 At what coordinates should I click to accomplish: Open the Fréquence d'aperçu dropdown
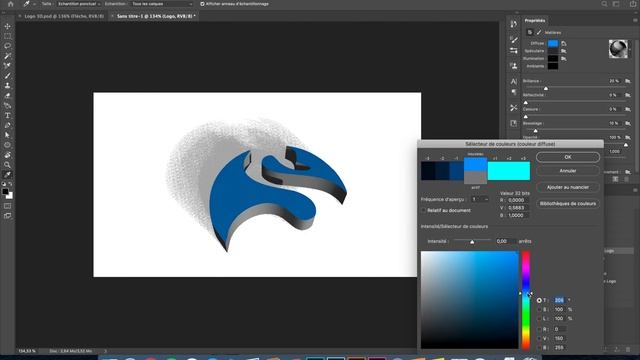coord(480,199)
